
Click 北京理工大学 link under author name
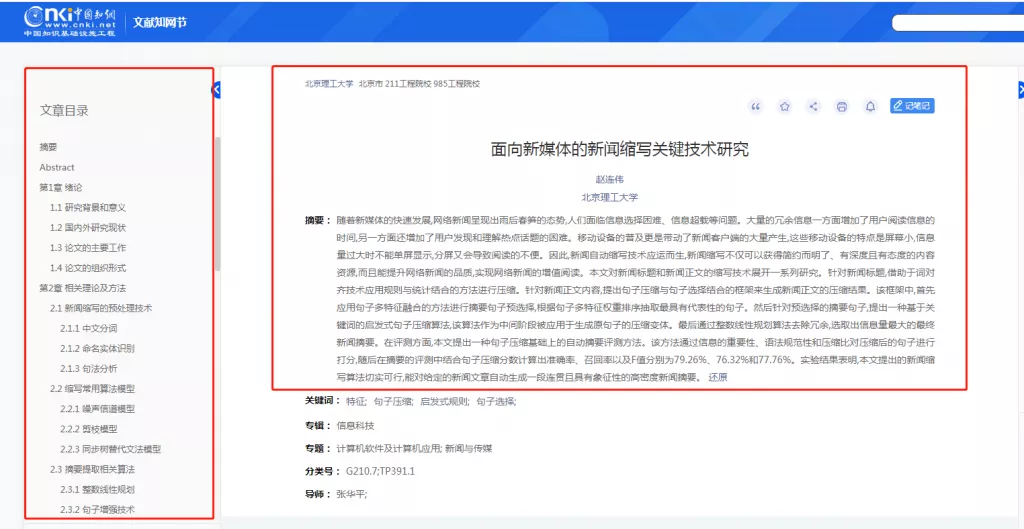pos(609,197)
